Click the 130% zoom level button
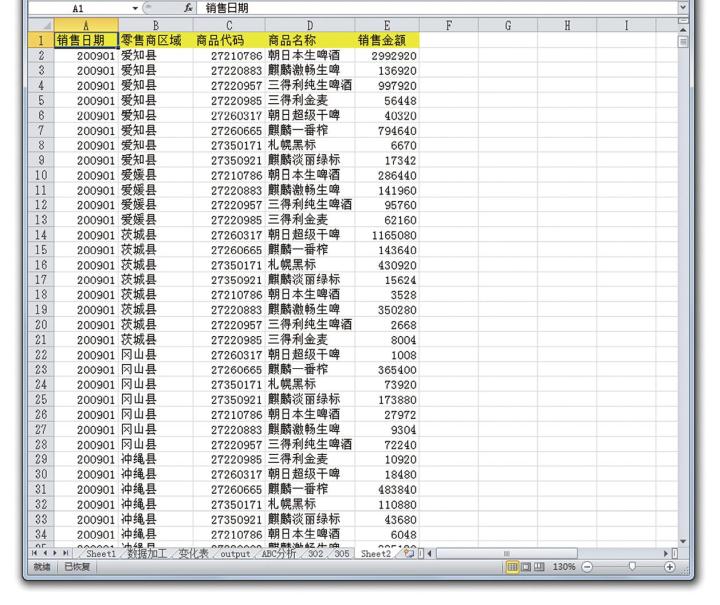Viewport: 720px width, 605px height. (x=564, y=567)
